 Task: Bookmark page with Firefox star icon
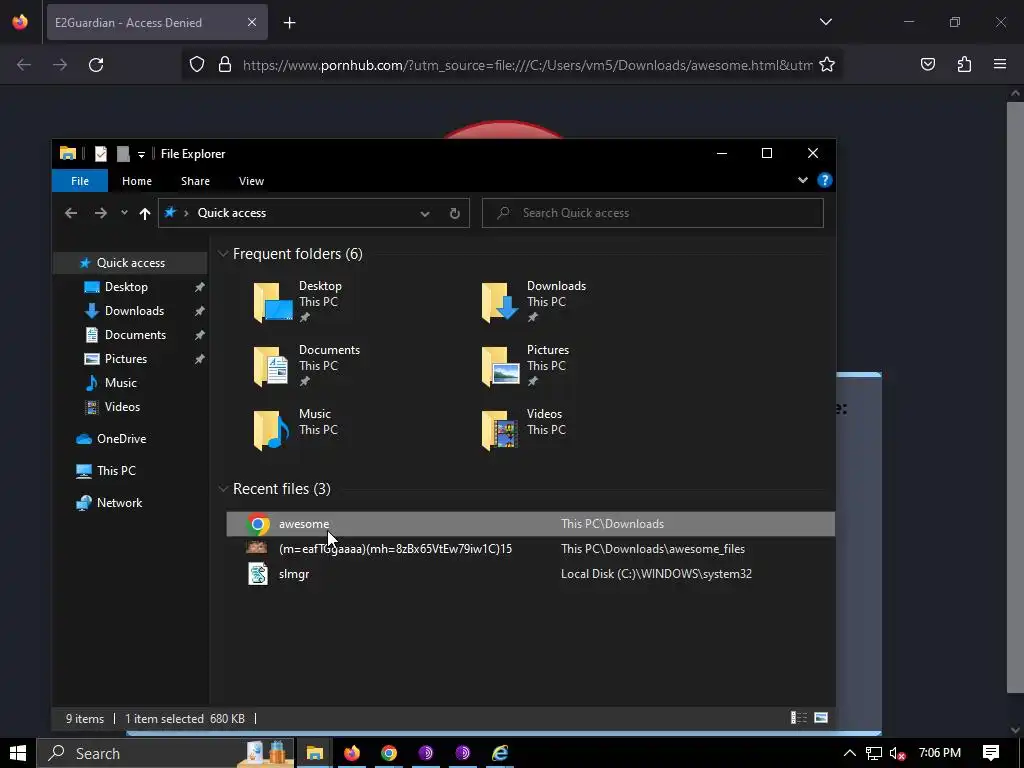tap(827, 65)
